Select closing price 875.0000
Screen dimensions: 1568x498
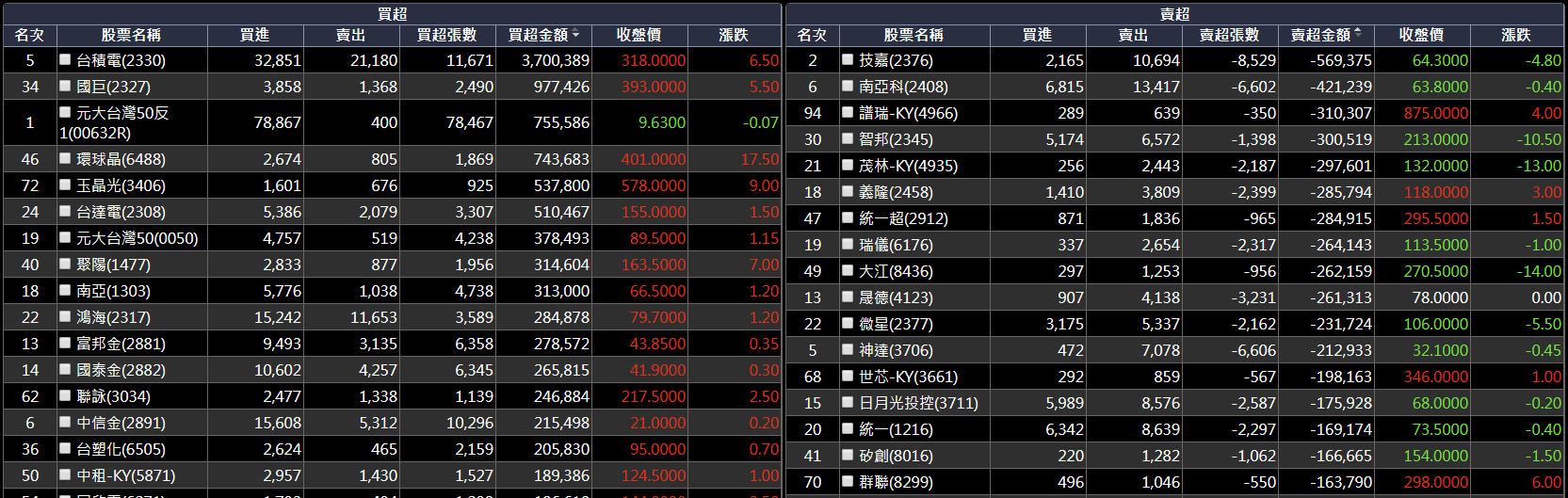tap(1436, 113)
